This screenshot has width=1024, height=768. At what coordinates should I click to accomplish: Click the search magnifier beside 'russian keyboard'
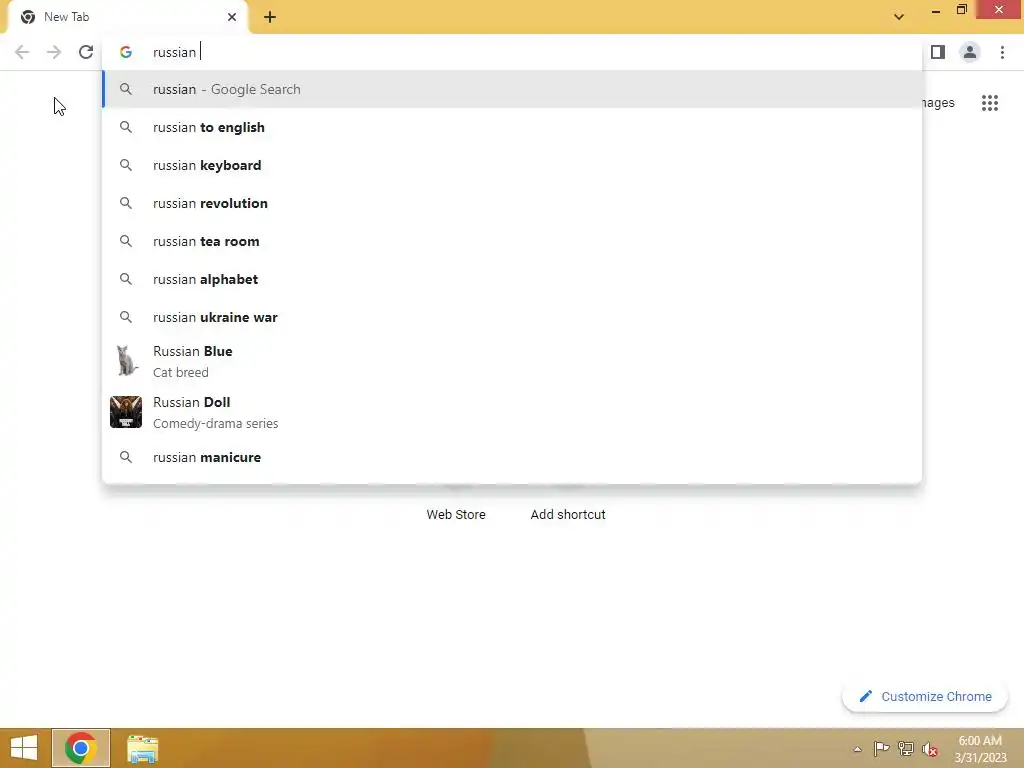click(x=126, y=165)
